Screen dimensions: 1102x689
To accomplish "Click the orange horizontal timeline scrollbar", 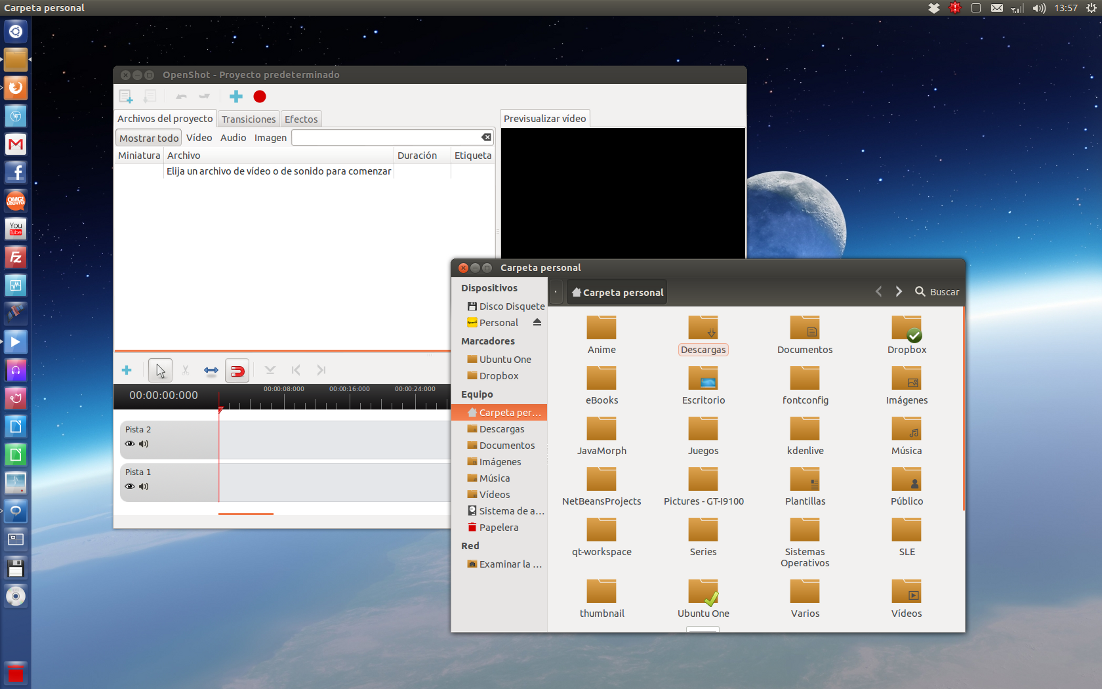I will point(245,514).
